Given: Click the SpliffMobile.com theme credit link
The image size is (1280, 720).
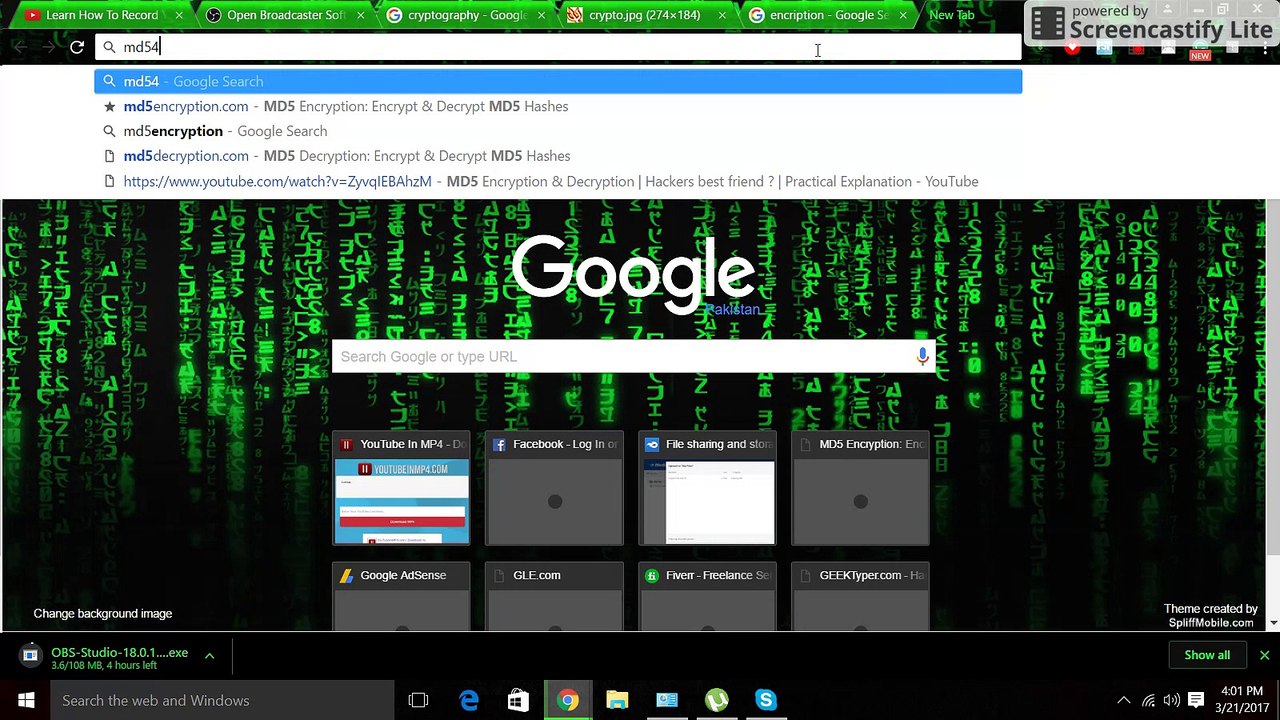Looking at the screenshot, I should tap(1211, 622).
